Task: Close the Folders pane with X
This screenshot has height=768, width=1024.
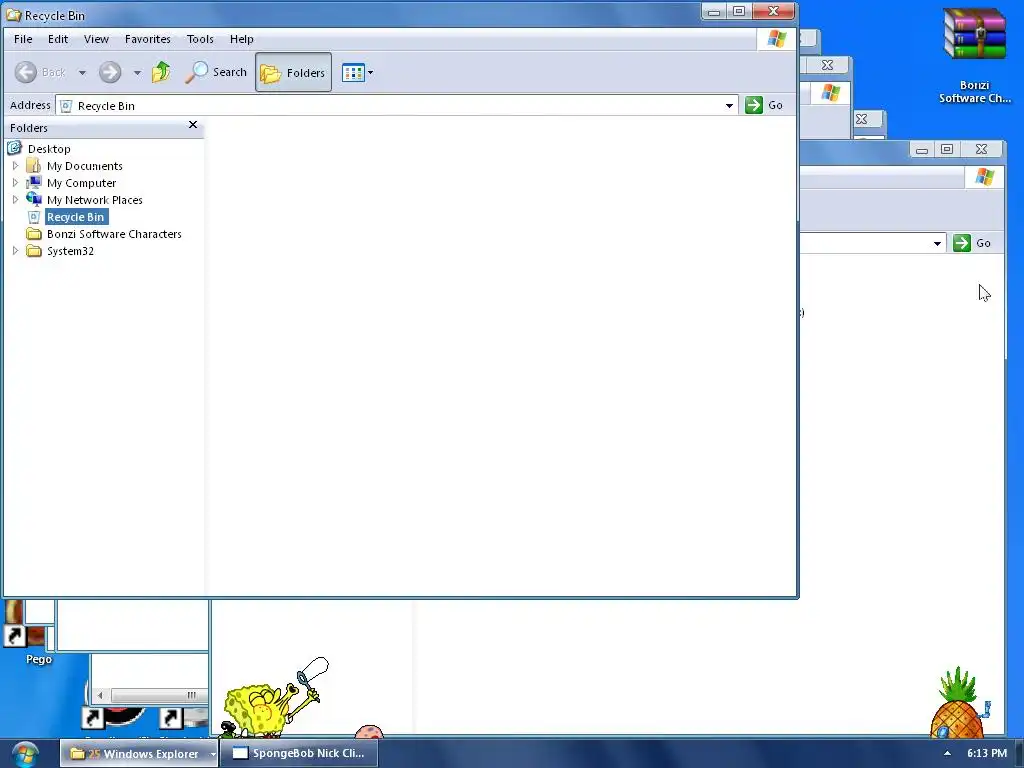Action: click(x=193, y=125)
